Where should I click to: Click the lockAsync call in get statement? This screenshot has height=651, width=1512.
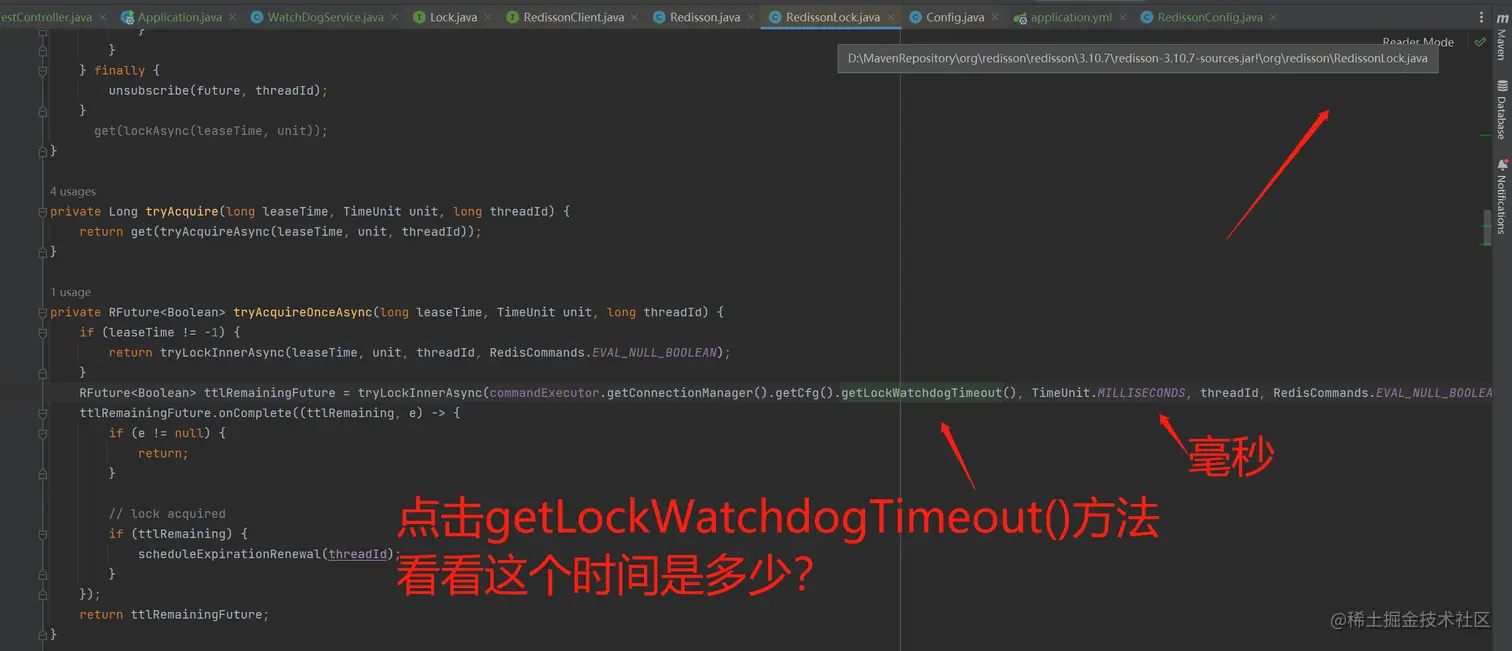pos(159,131)
